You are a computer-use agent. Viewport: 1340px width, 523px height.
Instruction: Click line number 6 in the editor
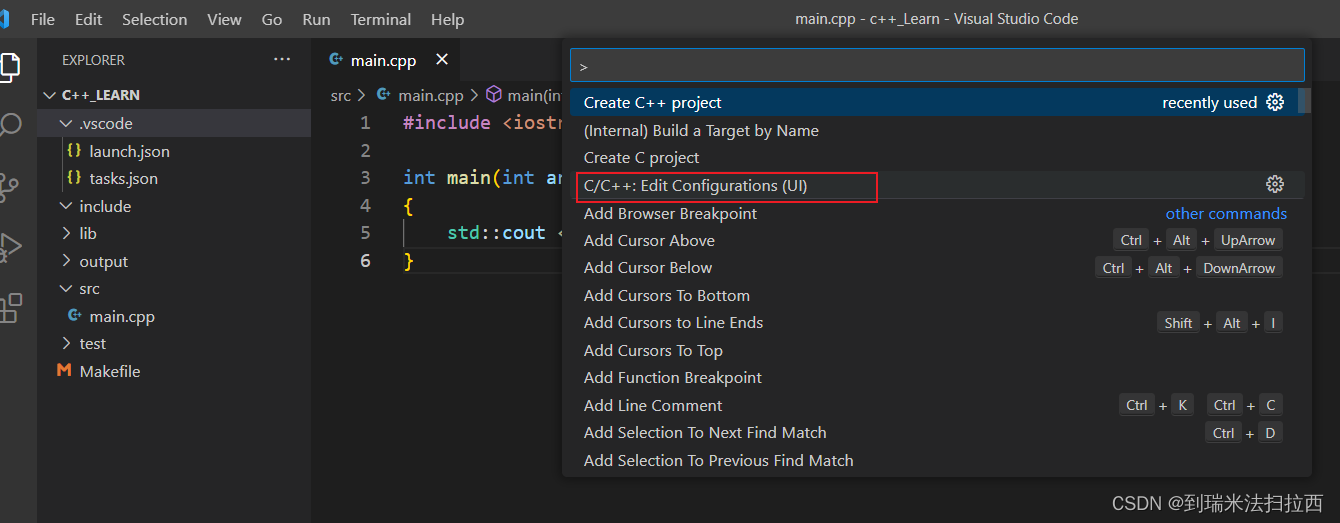(x=365, y=261)
